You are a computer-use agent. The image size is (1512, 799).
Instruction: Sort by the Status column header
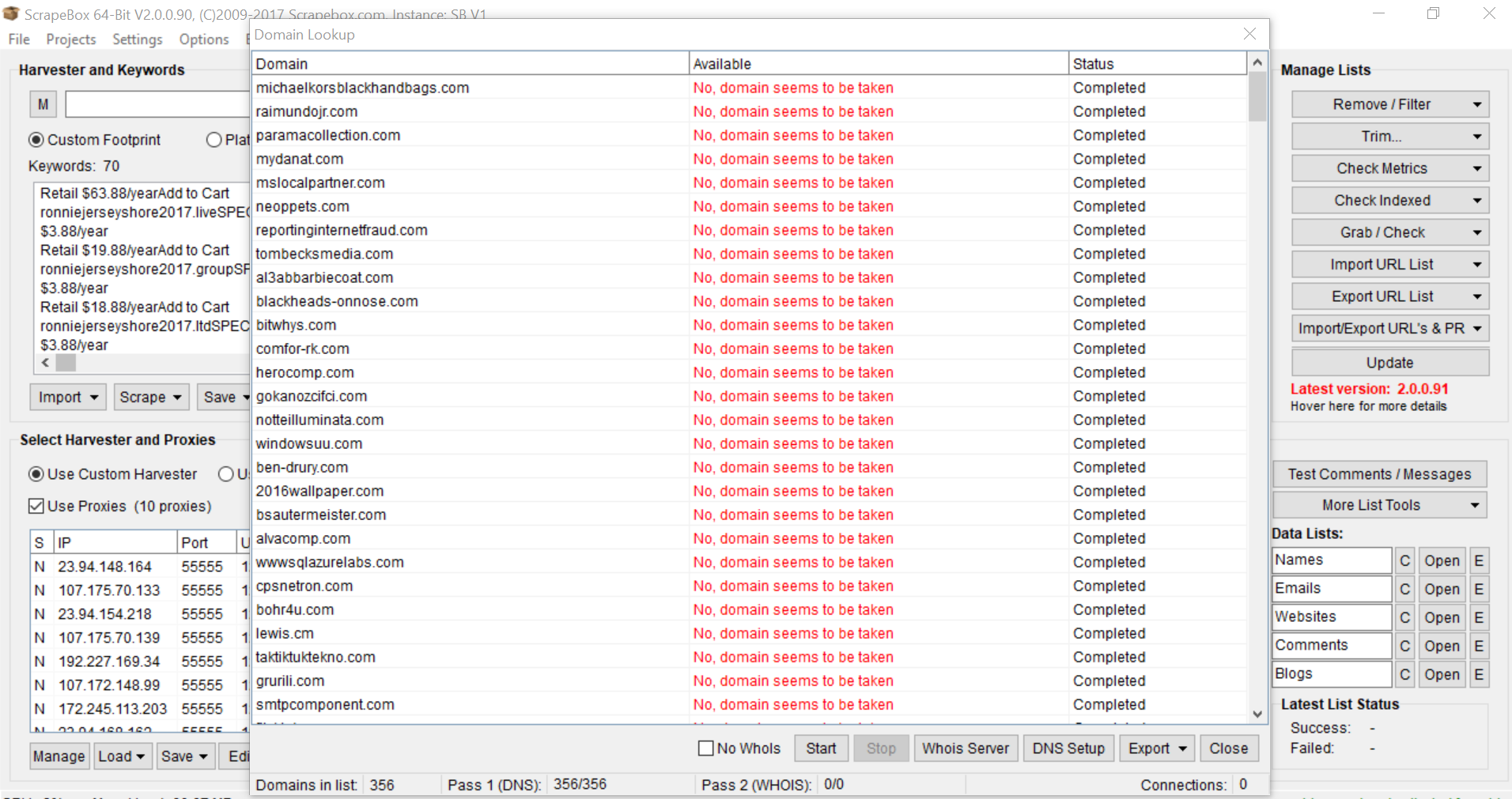1157,64
